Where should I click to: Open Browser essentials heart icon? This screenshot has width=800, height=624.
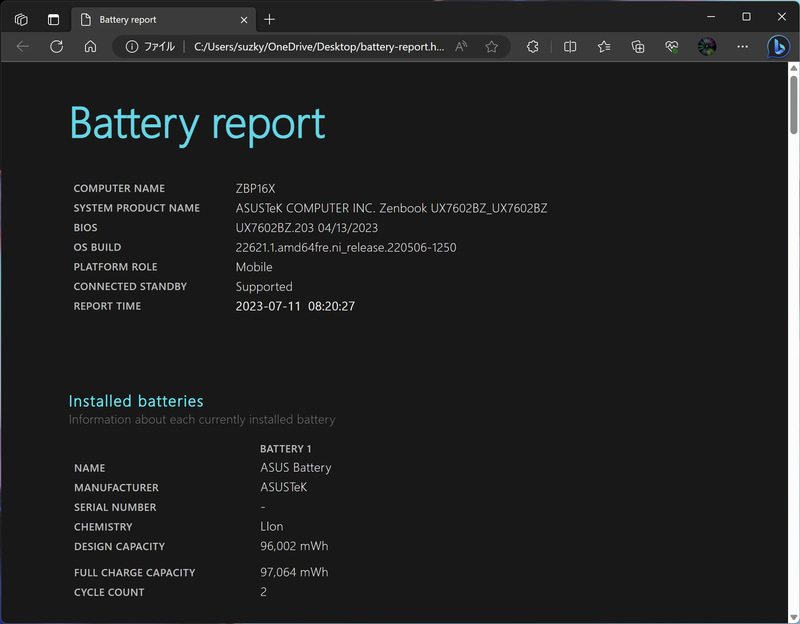pyautogui.click(x=672, y=46)
